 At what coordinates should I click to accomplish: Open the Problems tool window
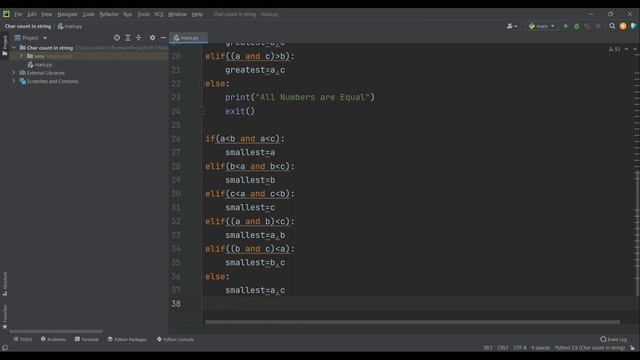tap(53, 339)
